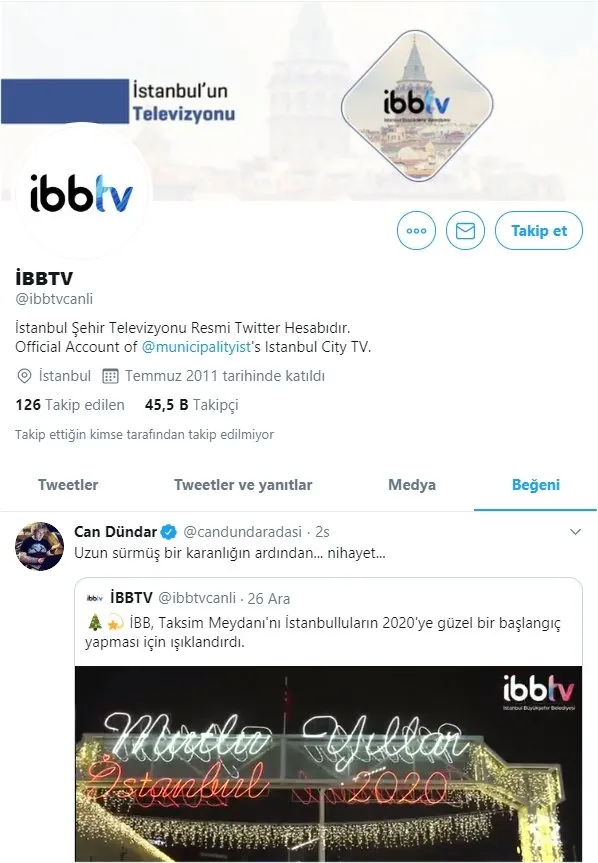Click the envelope message icon
The image size is (598, 863).
[x=465, y=231]
